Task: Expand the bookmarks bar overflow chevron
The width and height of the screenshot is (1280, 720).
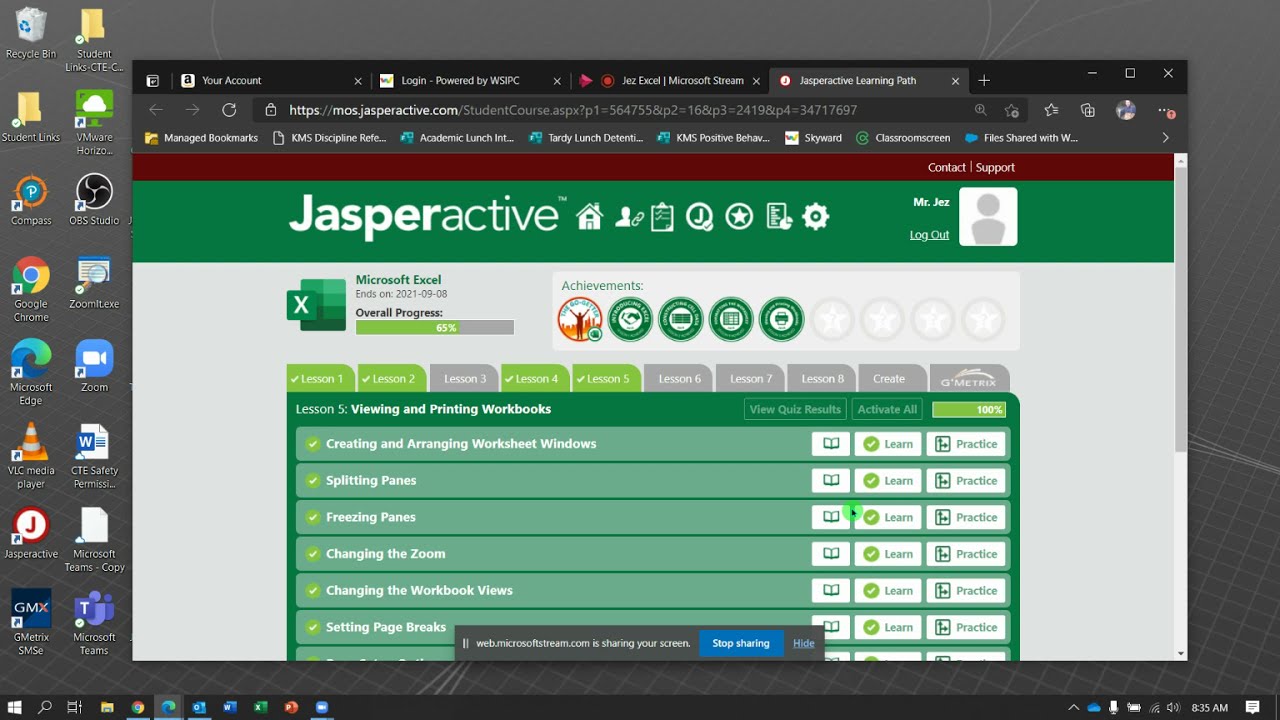Action: click(x=1166, y=138)
